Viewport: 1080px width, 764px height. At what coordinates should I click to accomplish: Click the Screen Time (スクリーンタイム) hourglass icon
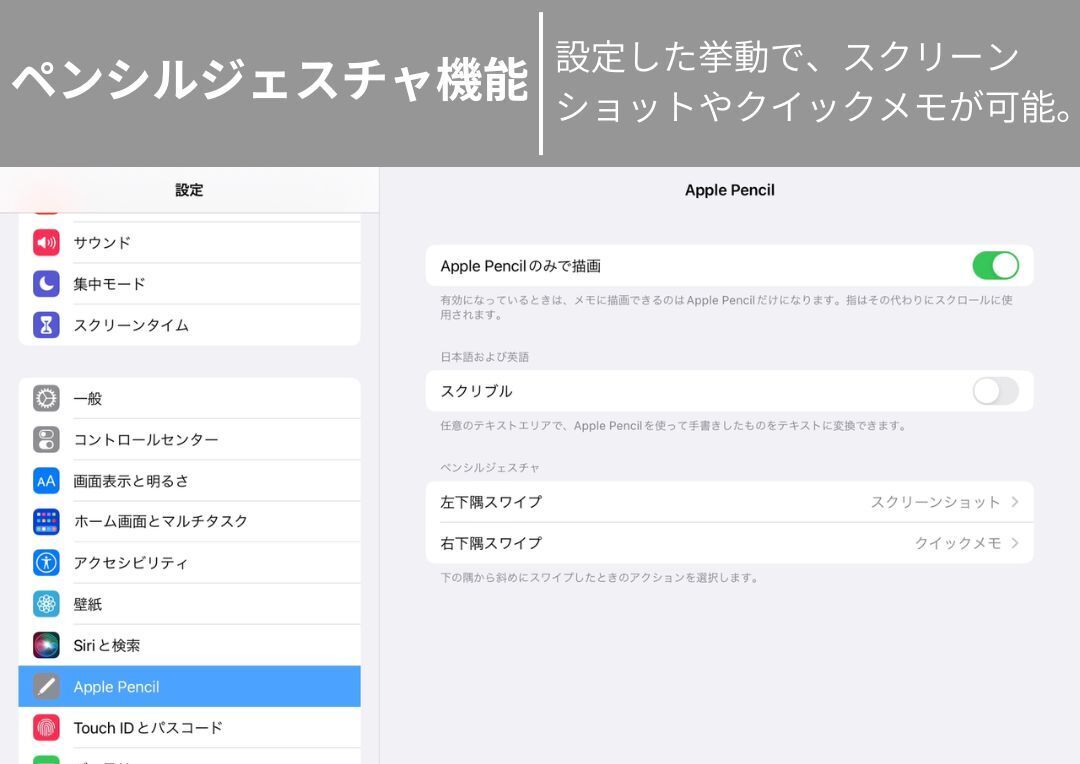pyautogui.click(x=46, y=325)
